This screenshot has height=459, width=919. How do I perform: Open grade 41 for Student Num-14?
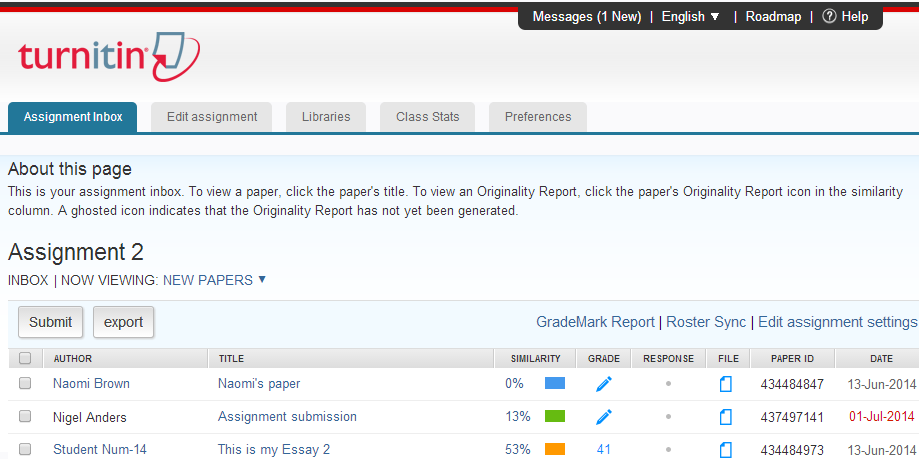pyautogui.click(x=604, y=450)
